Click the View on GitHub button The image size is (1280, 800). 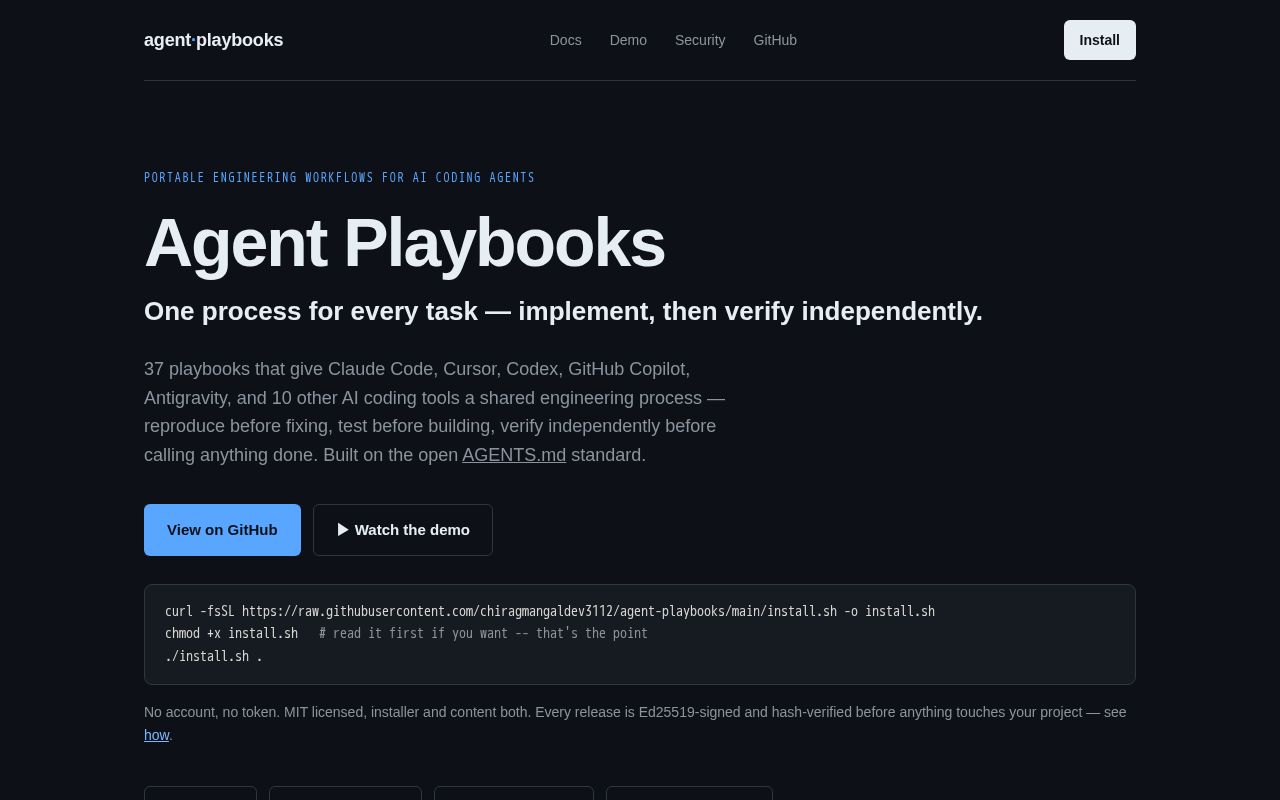click(x=222, y=530)
